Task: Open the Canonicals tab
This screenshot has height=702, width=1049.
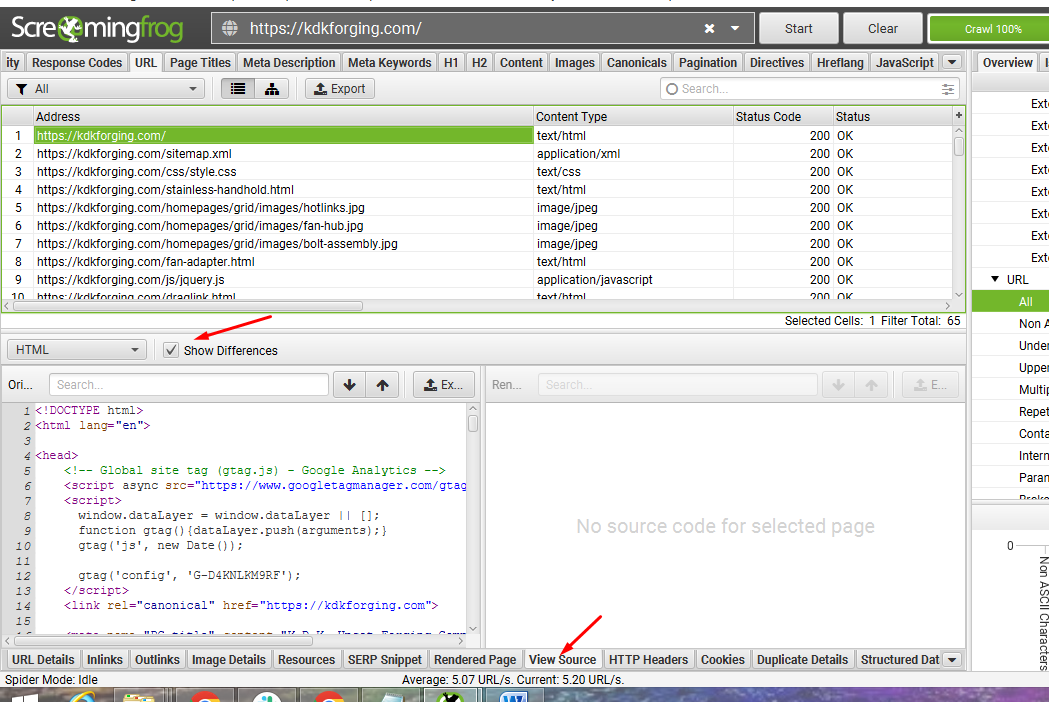Action: coord(636,62)
